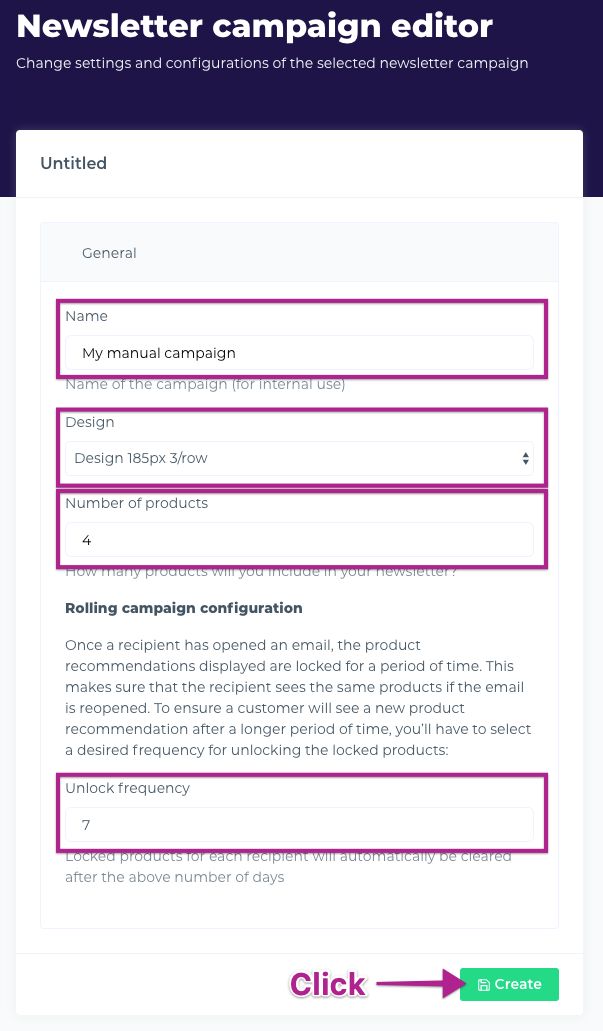Click the save icon on Create button
This screenshot has width=603, height=1031.
point(484,985)
